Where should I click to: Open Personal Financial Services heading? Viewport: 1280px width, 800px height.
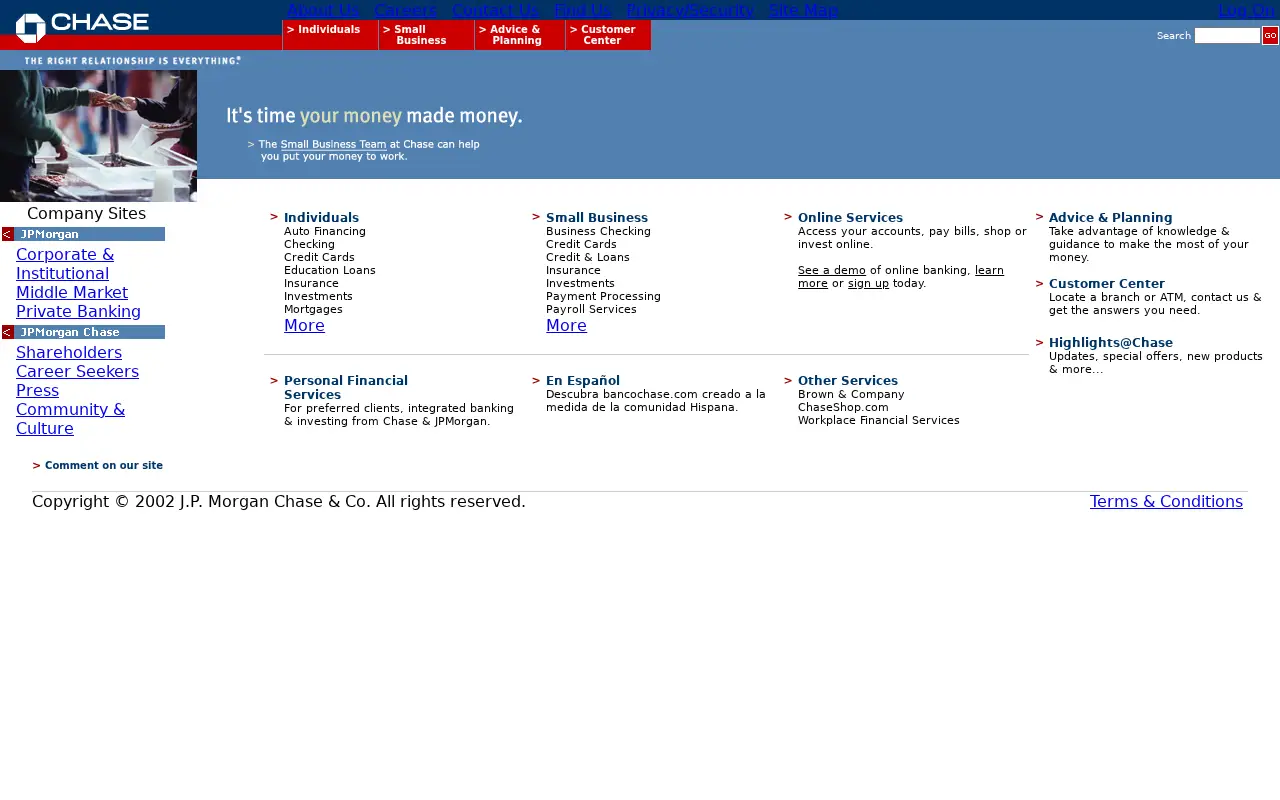346,388
